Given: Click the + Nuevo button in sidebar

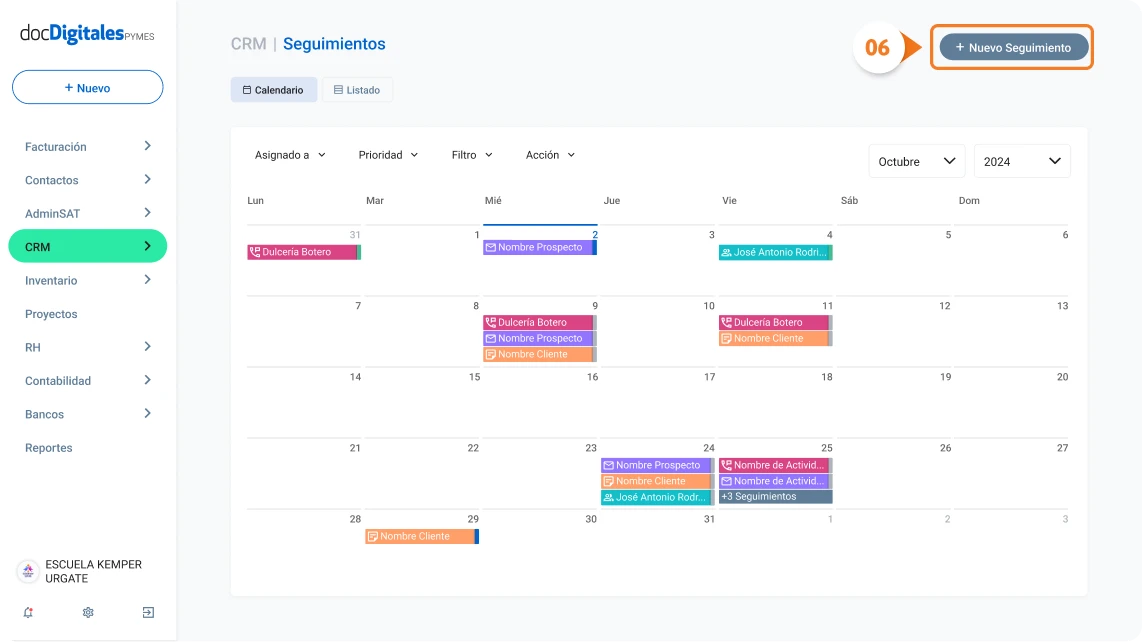Looking at the screenshot, I should 87,87.
